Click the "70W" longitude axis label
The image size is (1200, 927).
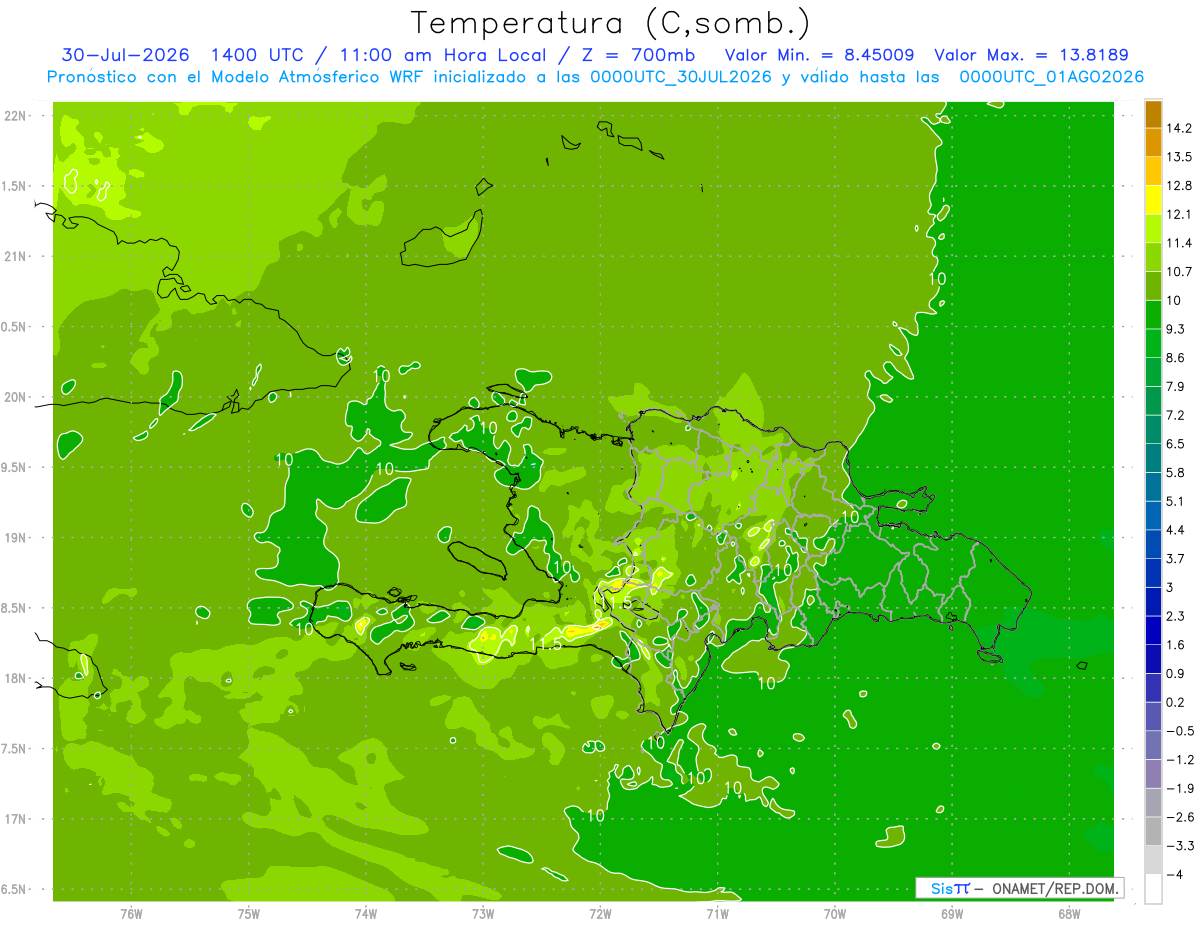835,915
